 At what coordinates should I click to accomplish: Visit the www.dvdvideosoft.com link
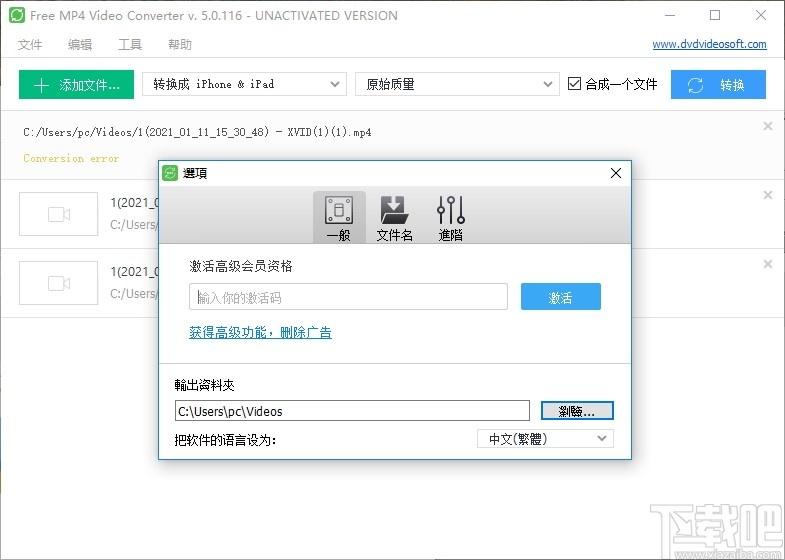709,44
